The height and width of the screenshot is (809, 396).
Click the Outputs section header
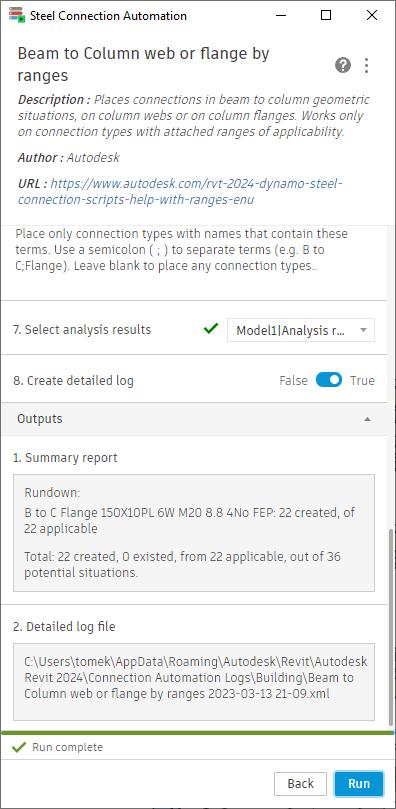point(194,419)
